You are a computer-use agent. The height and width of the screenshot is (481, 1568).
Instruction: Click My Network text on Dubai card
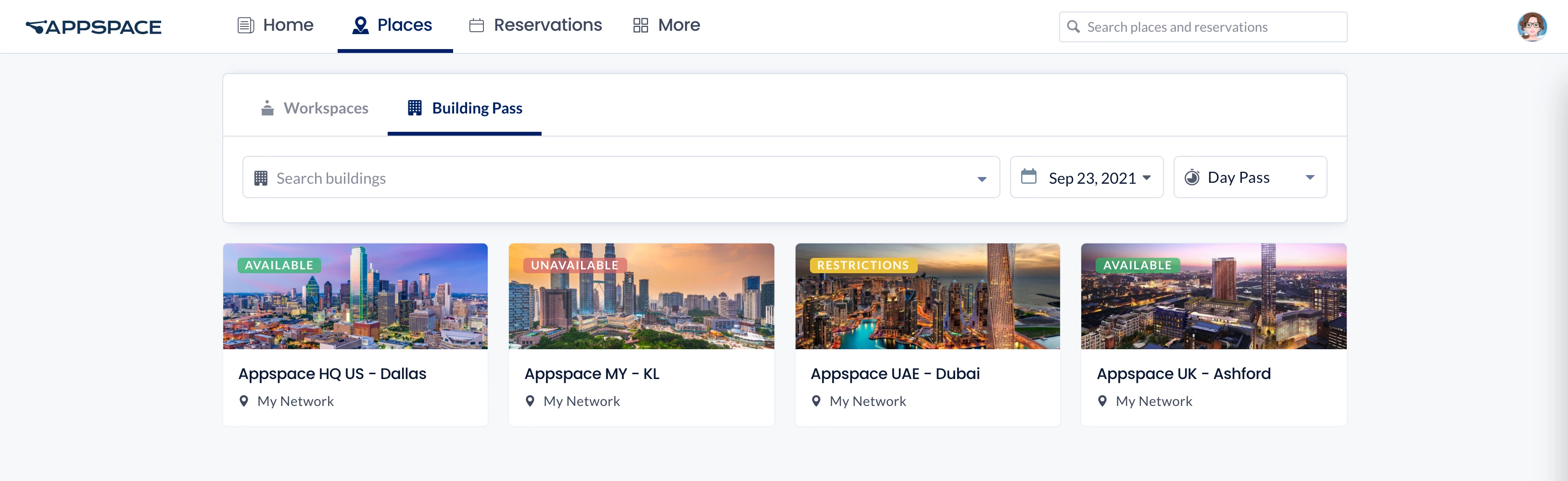coord(868,401)
